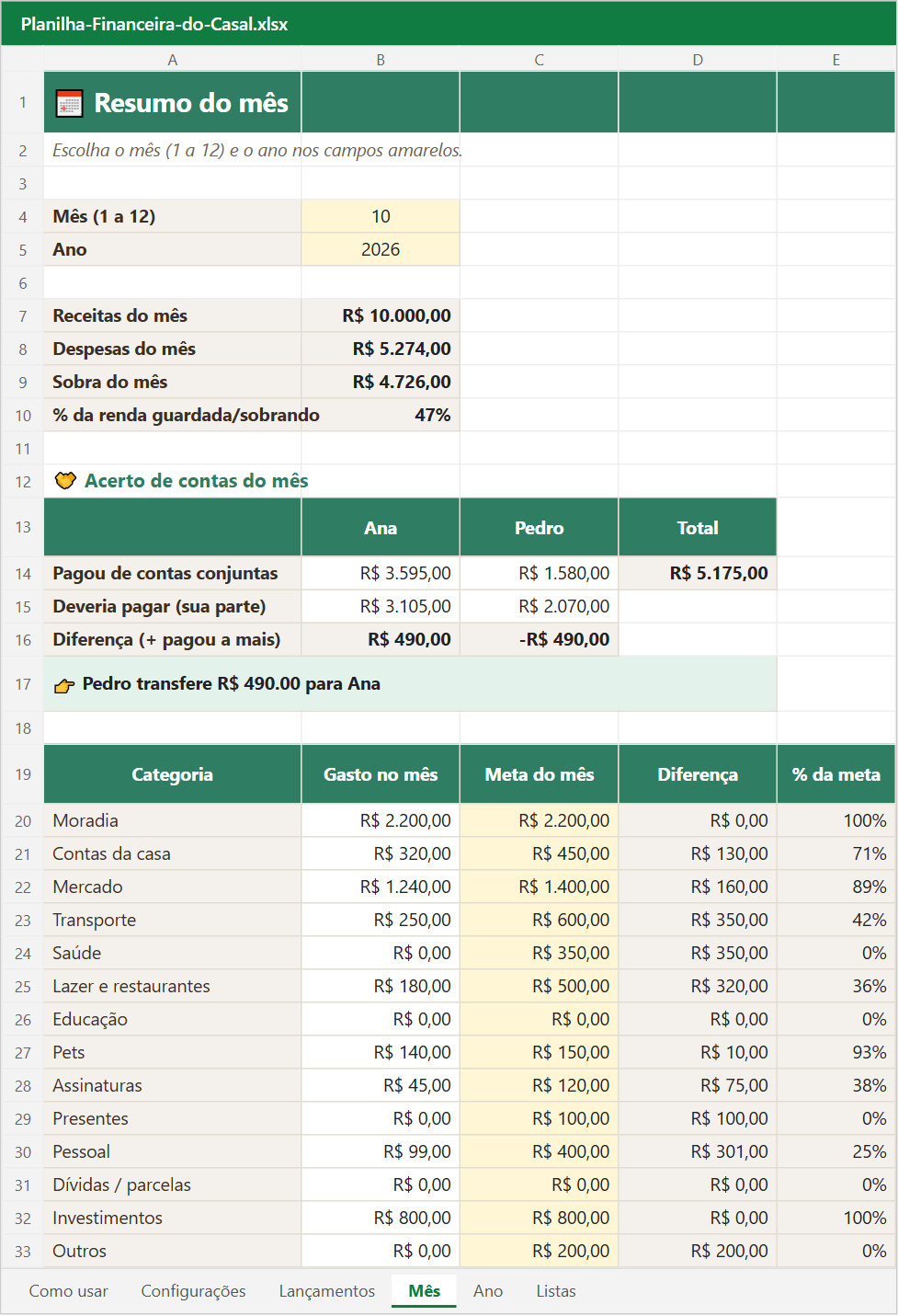898x1316 pixels.
Task: Click the heart icon next to Acerto de contas
Action: pyautogui.click(x=65, y=481)
